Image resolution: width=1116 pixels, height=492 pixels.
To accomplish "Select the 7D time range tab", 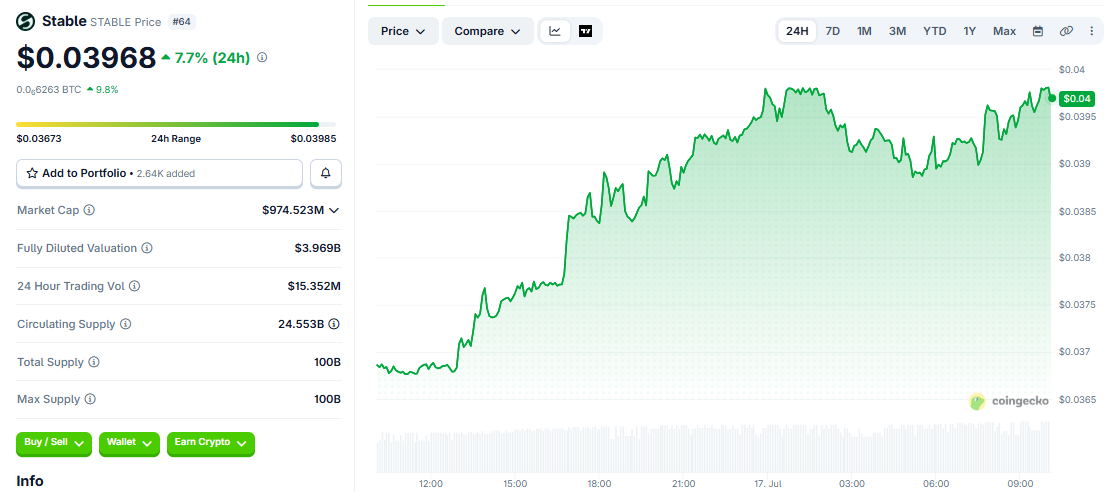I will click(x=833, y=31).
